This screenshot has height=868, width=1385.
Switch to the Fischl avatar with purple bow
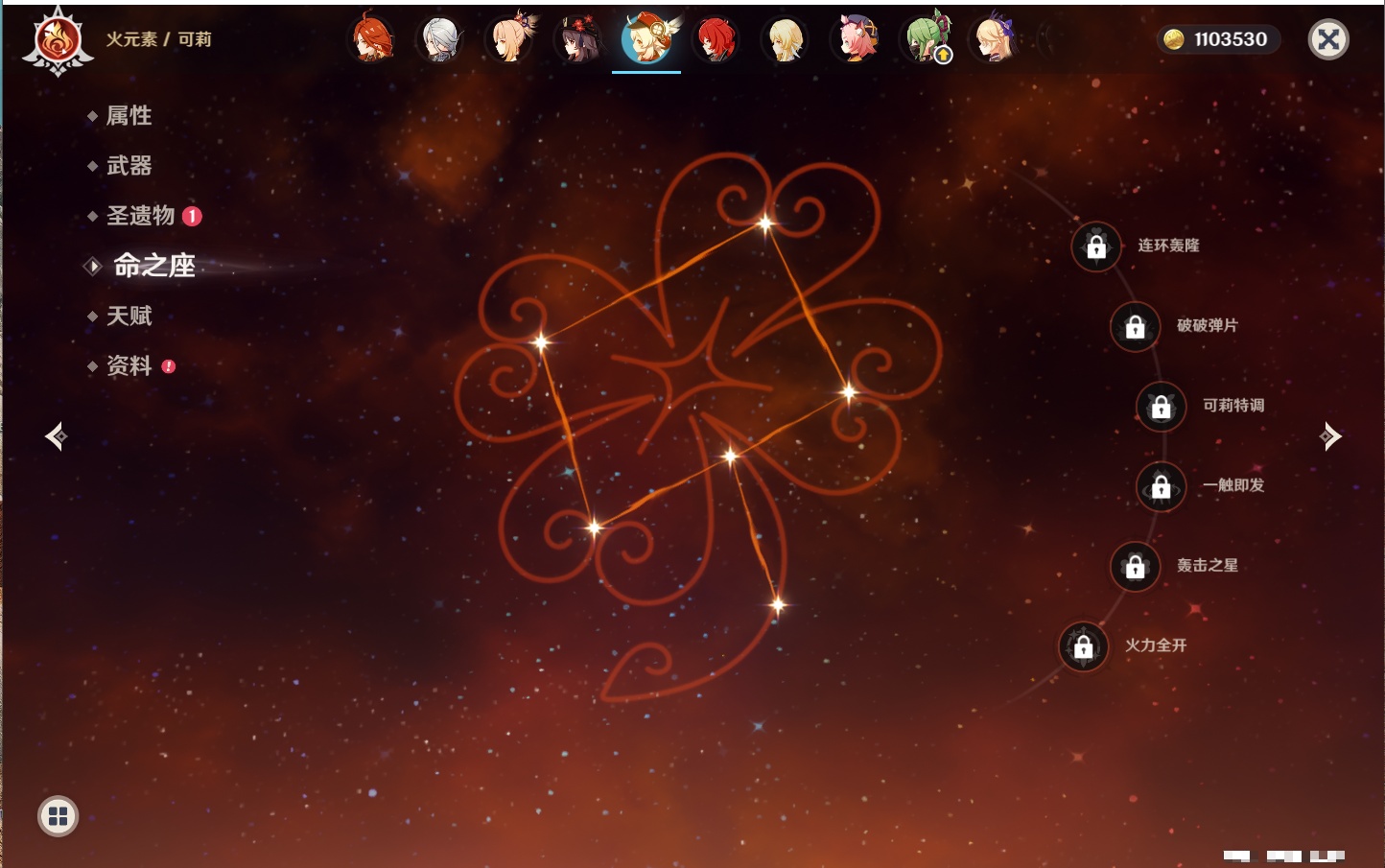pyautogui.click(x=995, y=39)
